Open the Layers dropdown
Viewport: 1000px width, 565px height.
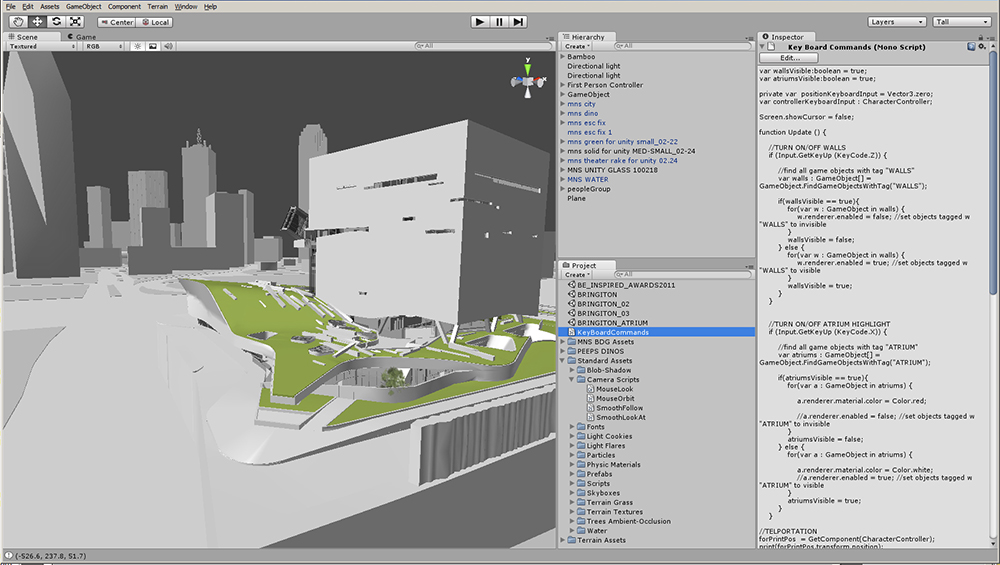[895, 21]
